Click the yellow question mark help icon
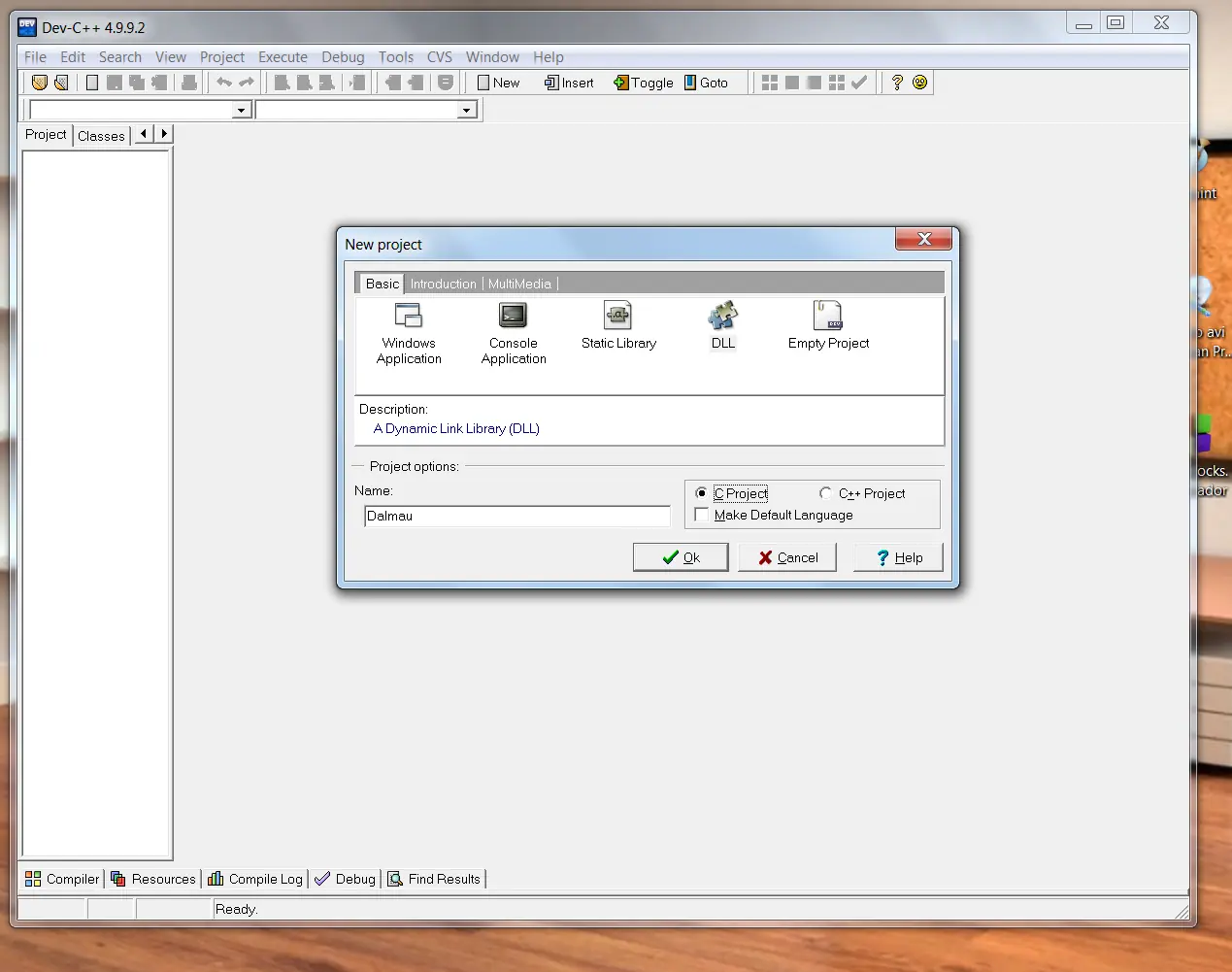Image resolution: width=1232 pixels, height=972 pixels. 897,83
